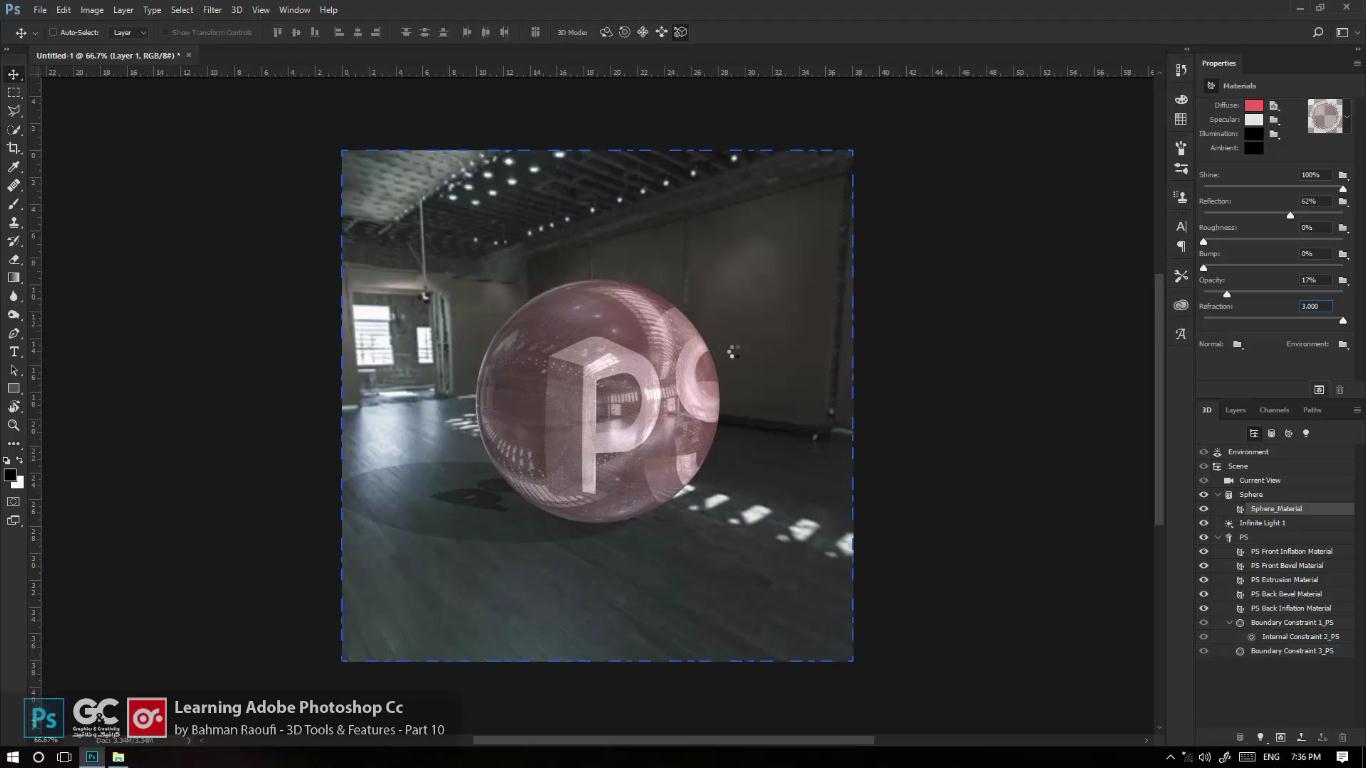Select the Gradient tool

point(14,278)
